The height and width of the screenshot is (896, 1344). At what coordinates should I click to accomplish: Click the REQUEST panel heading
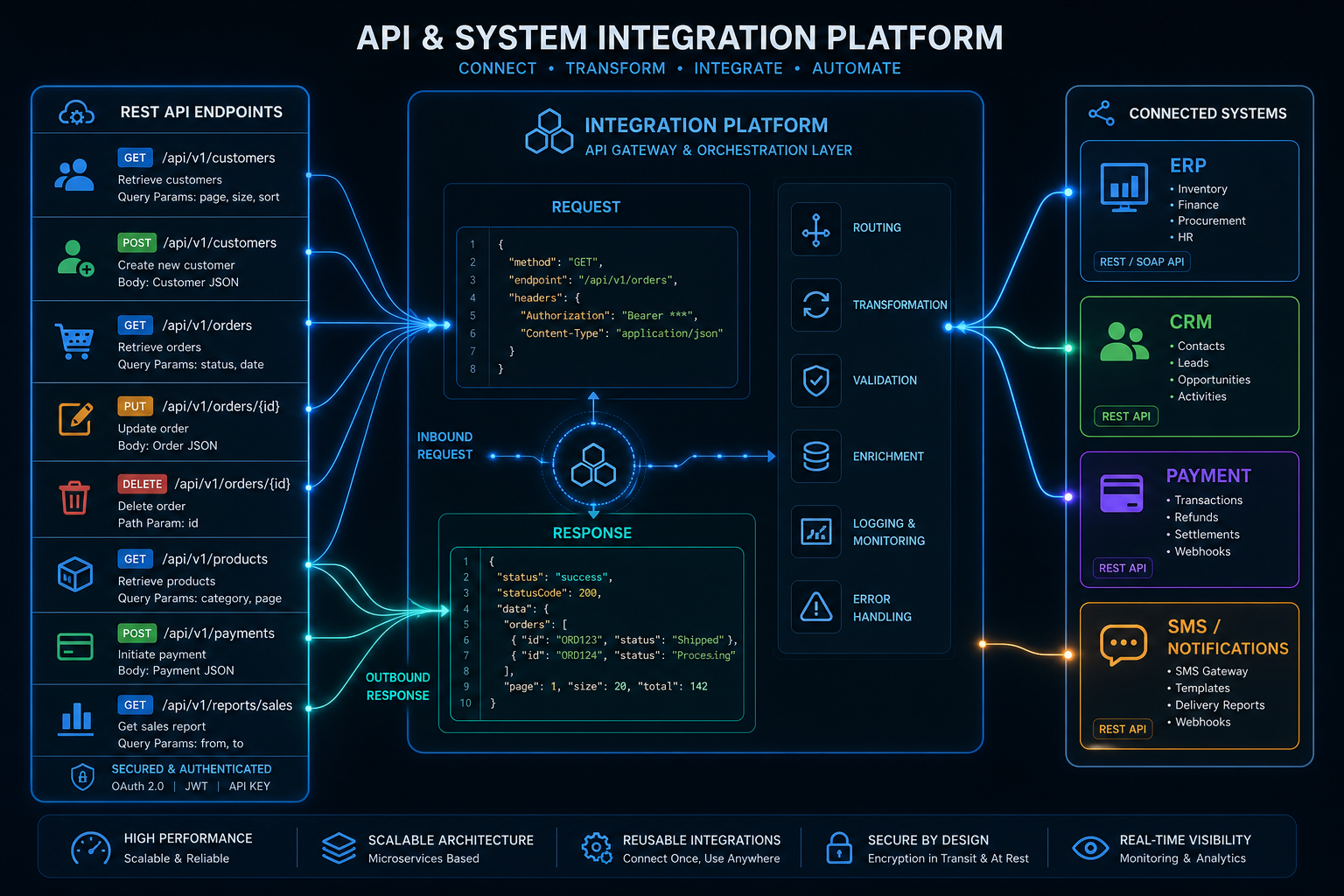(586, 207)
